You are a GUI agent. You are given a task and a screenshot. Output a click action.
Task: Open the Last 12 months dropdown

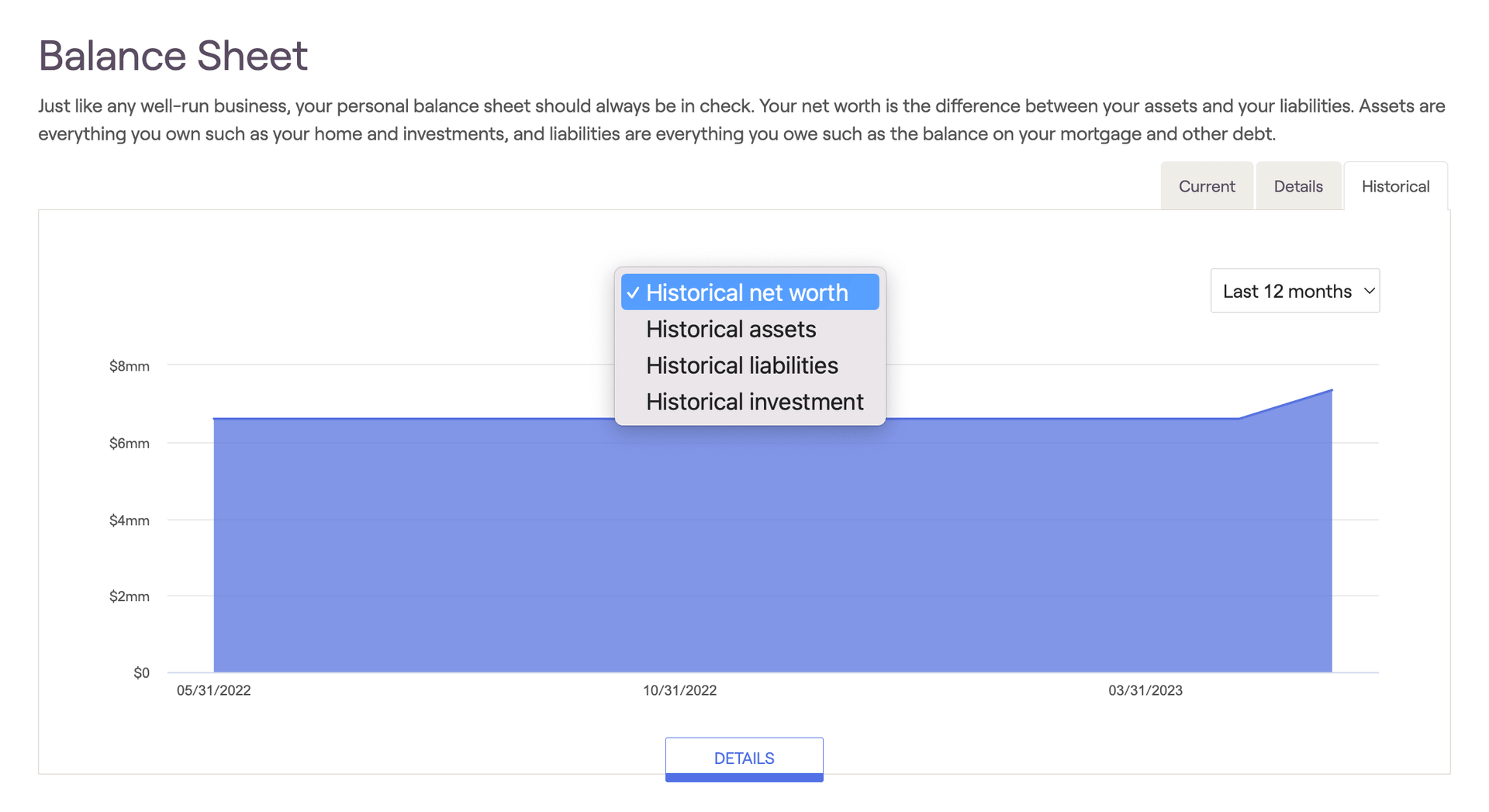[1294, 291]
